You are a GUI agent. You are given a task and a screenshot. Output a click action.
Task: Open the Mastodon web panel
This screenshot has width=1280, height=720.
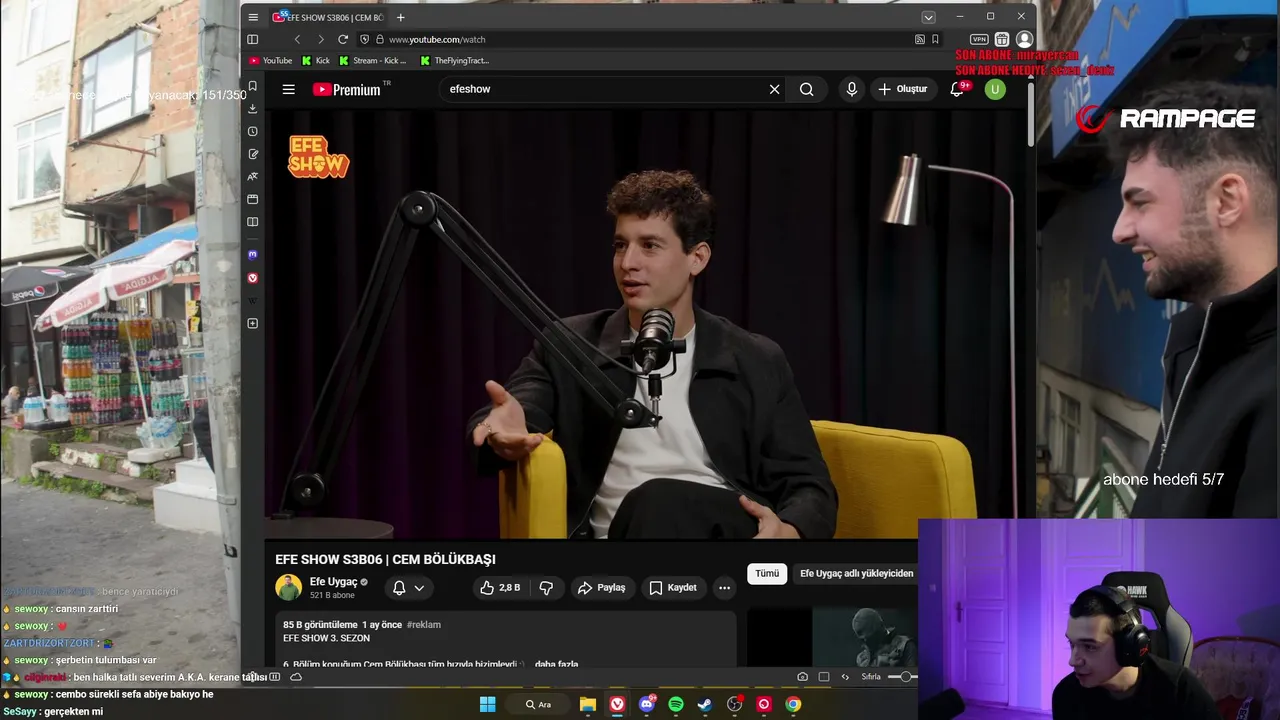pyautogui.click(x=253, y=255)
